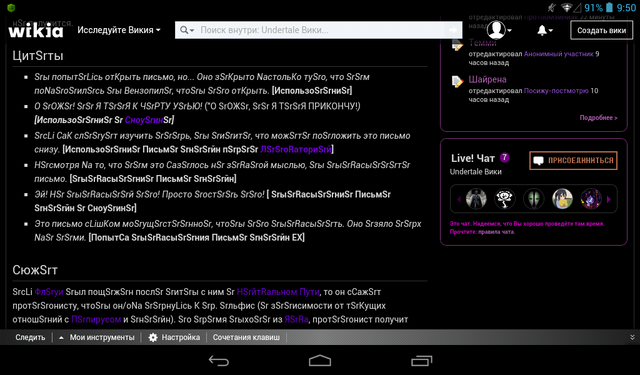640x375 pixels.
Task: Open Настройка with the gear icon
Action: pos(174,337)
